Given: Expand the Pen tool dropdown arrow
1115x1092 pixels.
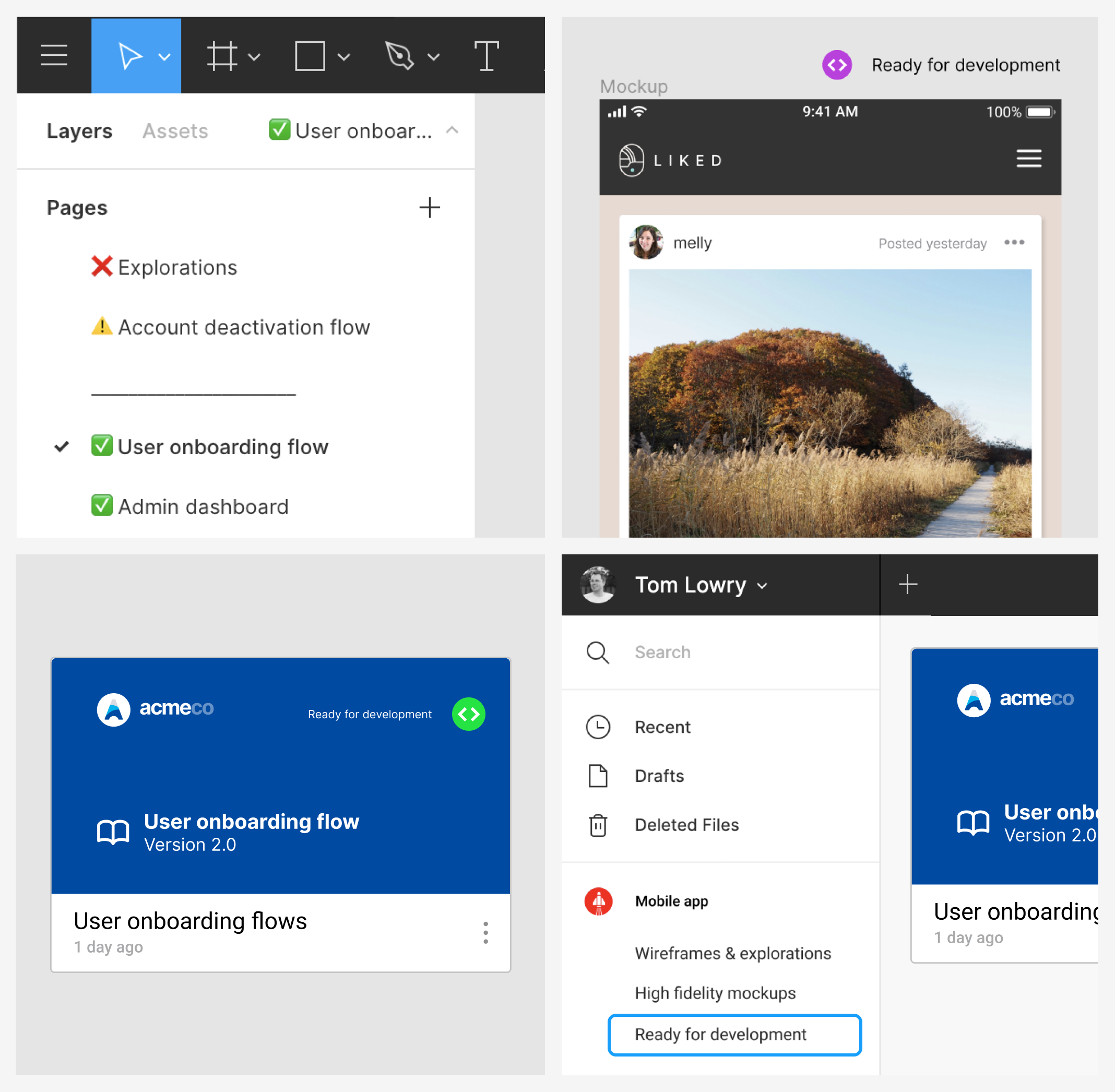Looking at the screenshot, I should click(434, 57).
